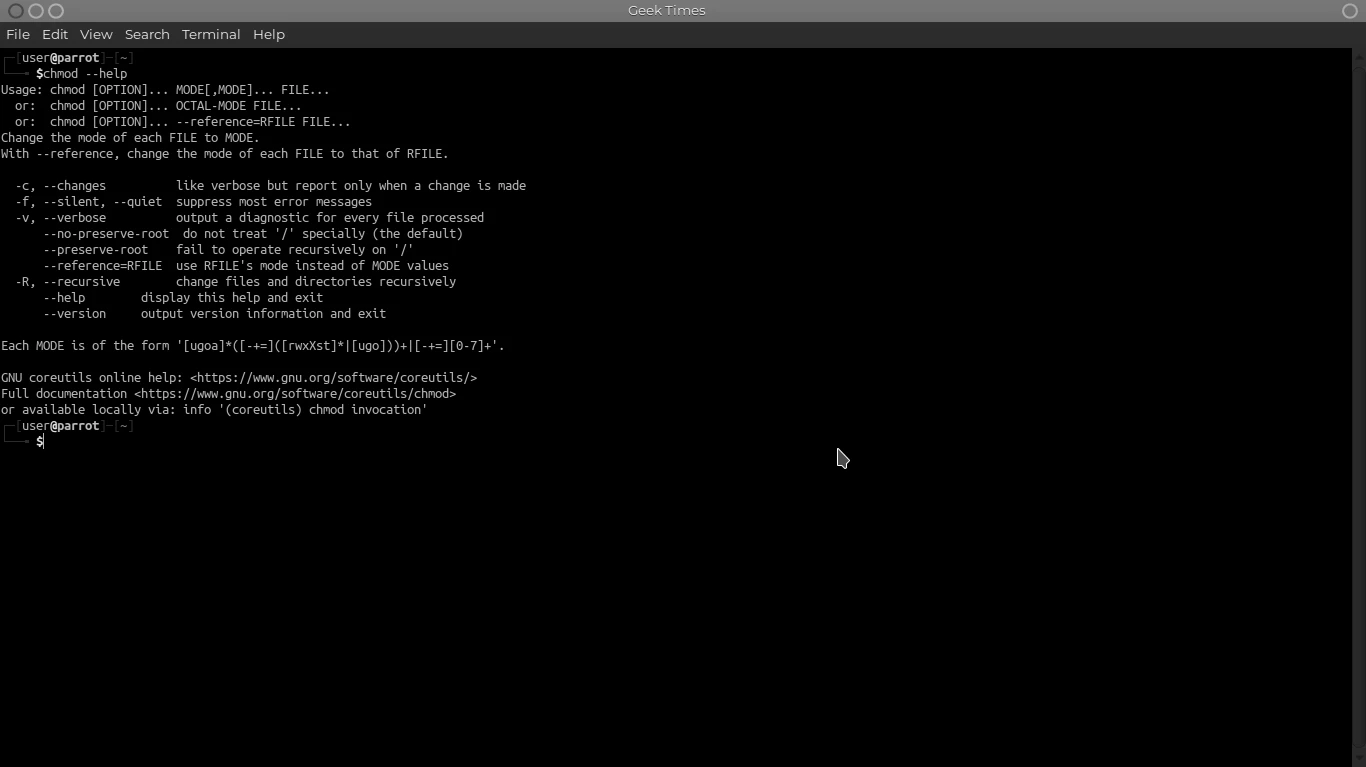The image size is (1366, 767).
Task: Click the round button at right end of title bar
Action: pos(1349,11)
